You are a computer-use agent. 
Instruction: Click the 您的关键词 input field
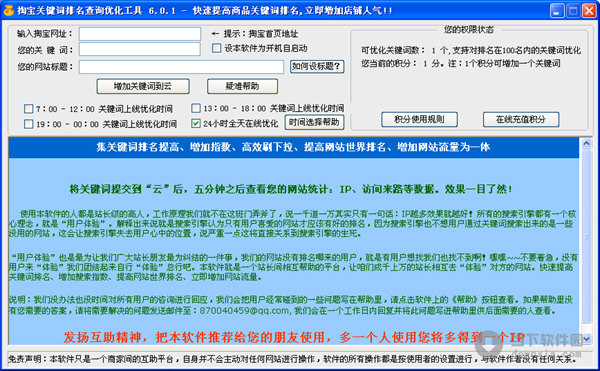tap(140, 49)
